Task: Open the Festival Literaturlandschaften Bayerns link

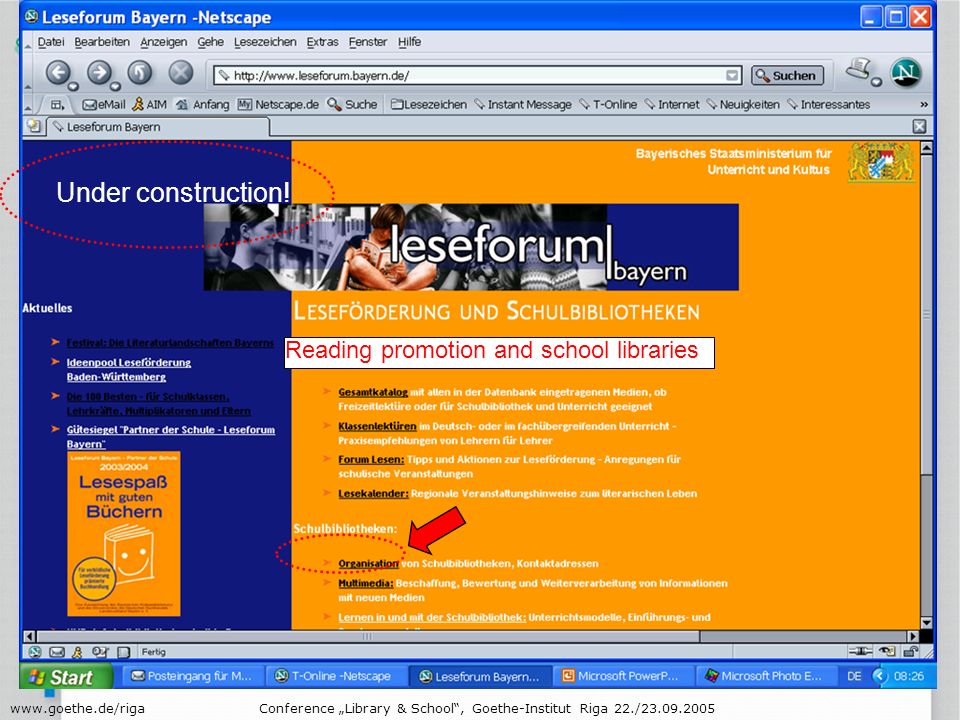Action: (x=170, y=343)
